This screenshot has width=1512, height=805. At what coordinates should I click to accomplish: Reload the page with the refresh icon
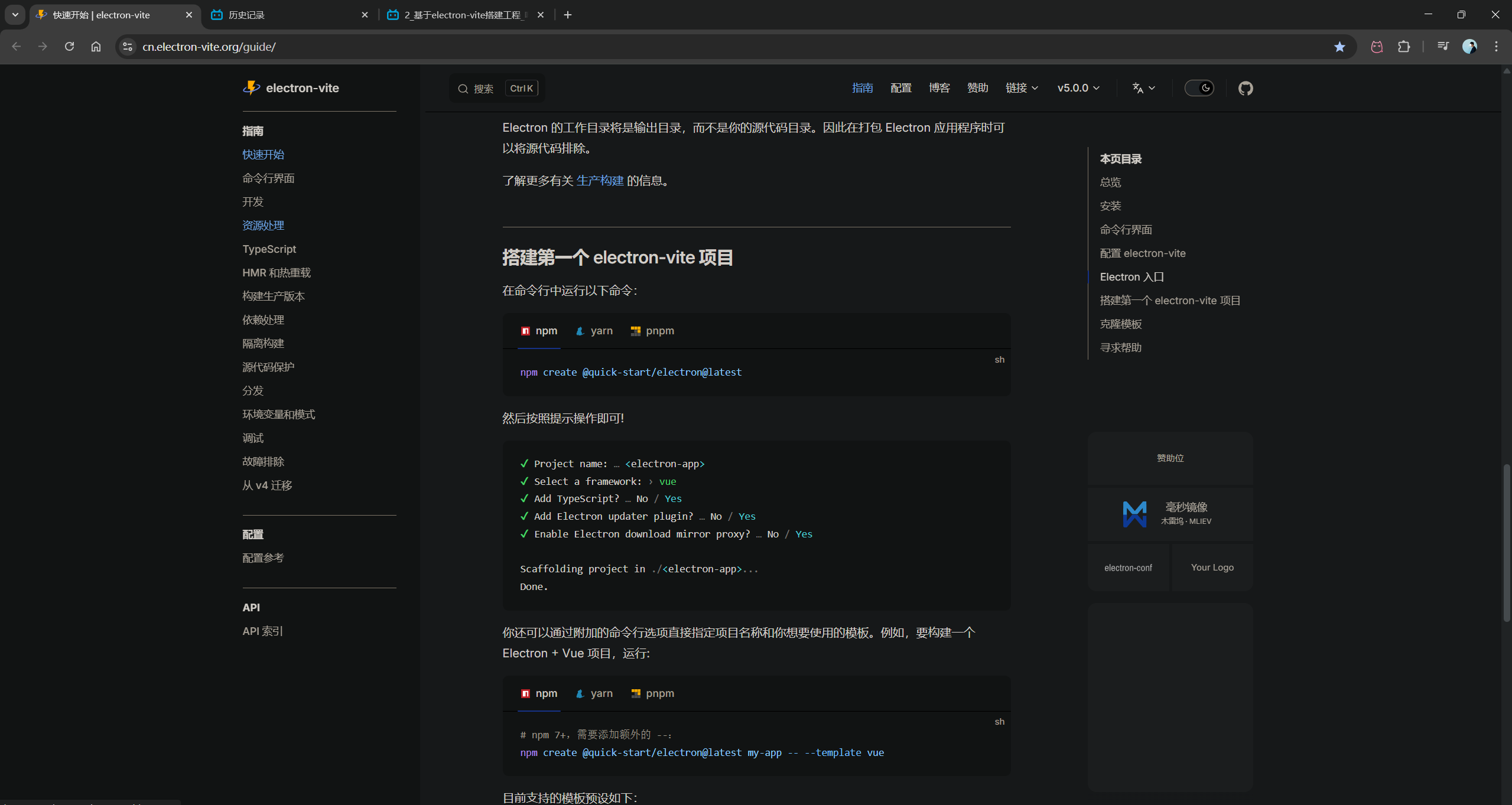click(69, 47)
